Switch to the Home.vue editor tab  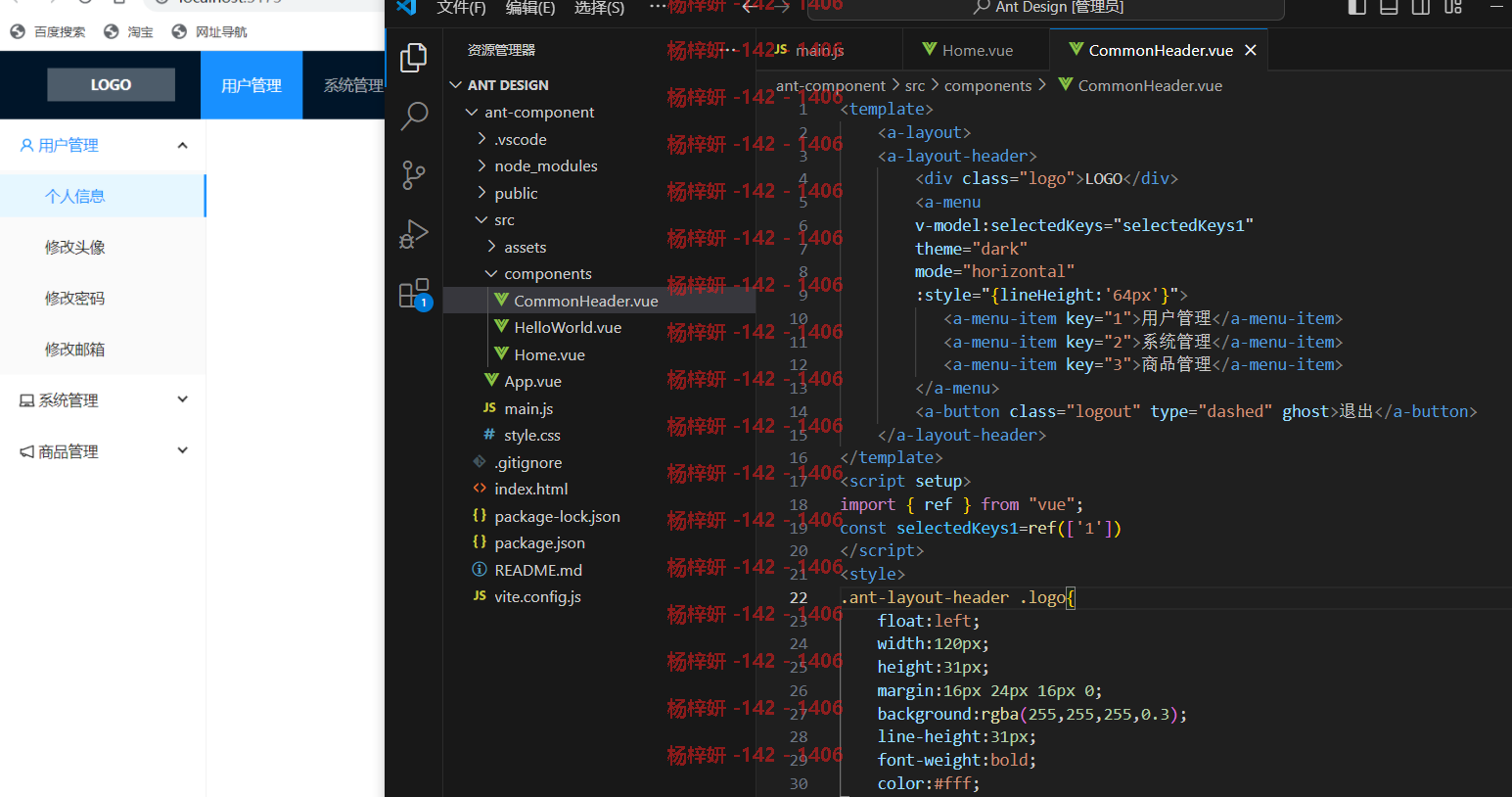[x=975, y=50]
